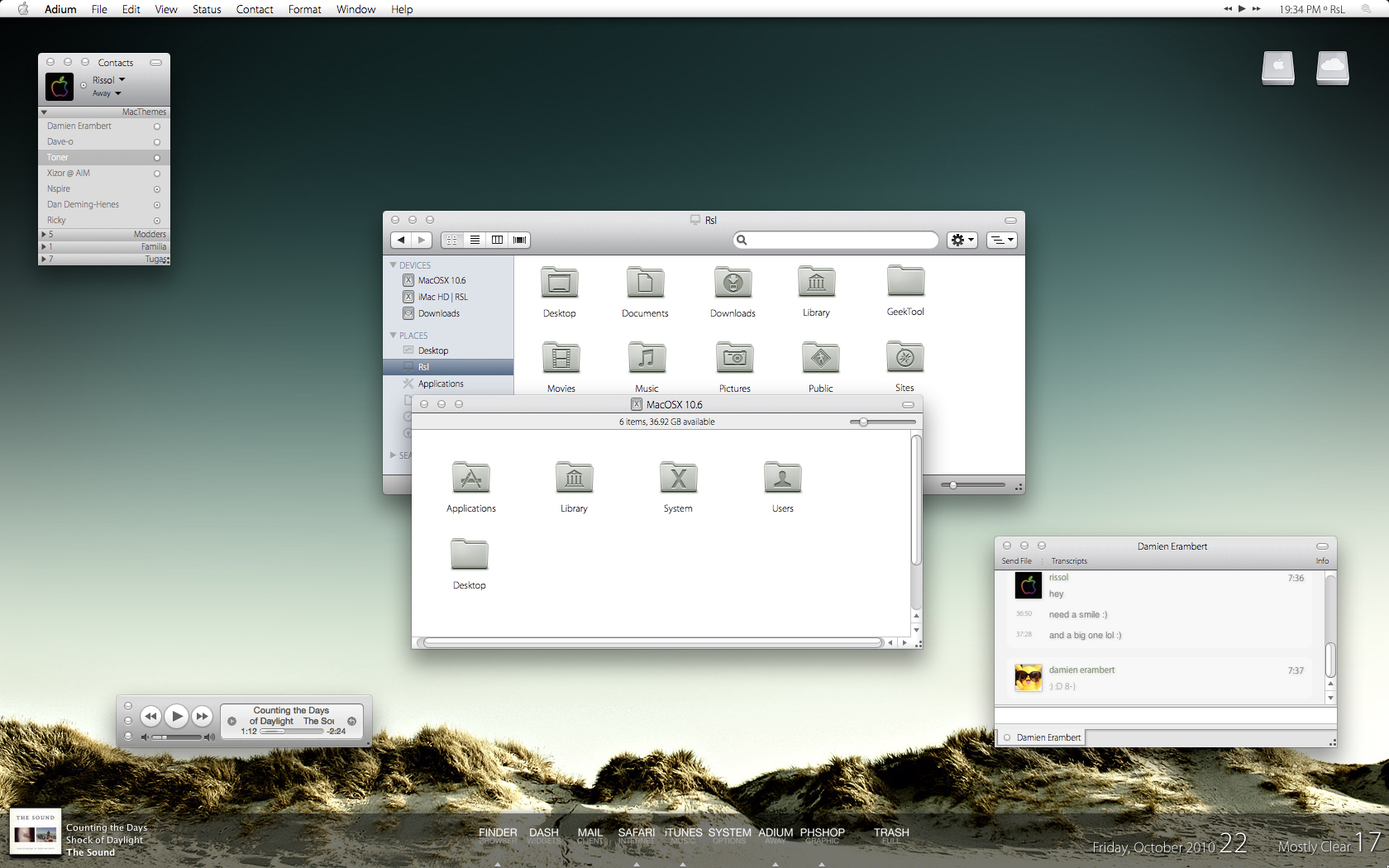Switch Finder to list view
This screenshot has width=1389, height=868.
(475, 240)
